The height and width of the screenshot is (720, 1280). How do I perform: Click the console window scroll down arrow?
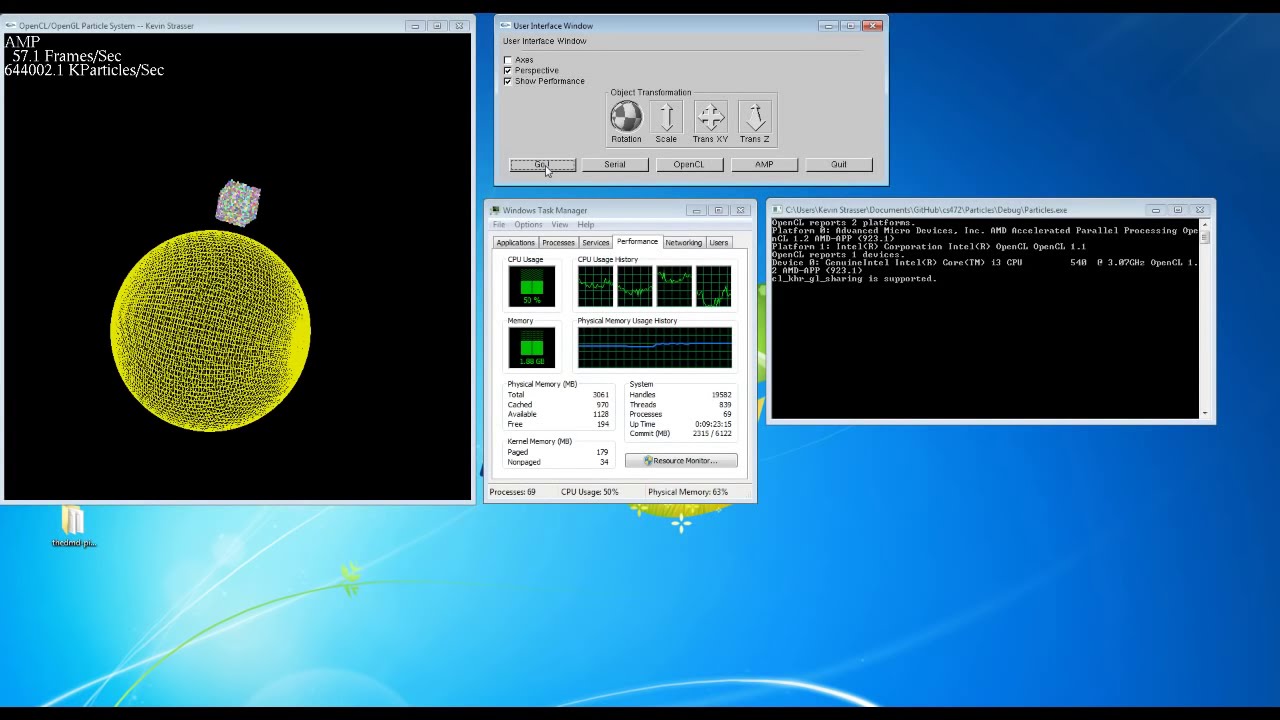[1205, 413]
